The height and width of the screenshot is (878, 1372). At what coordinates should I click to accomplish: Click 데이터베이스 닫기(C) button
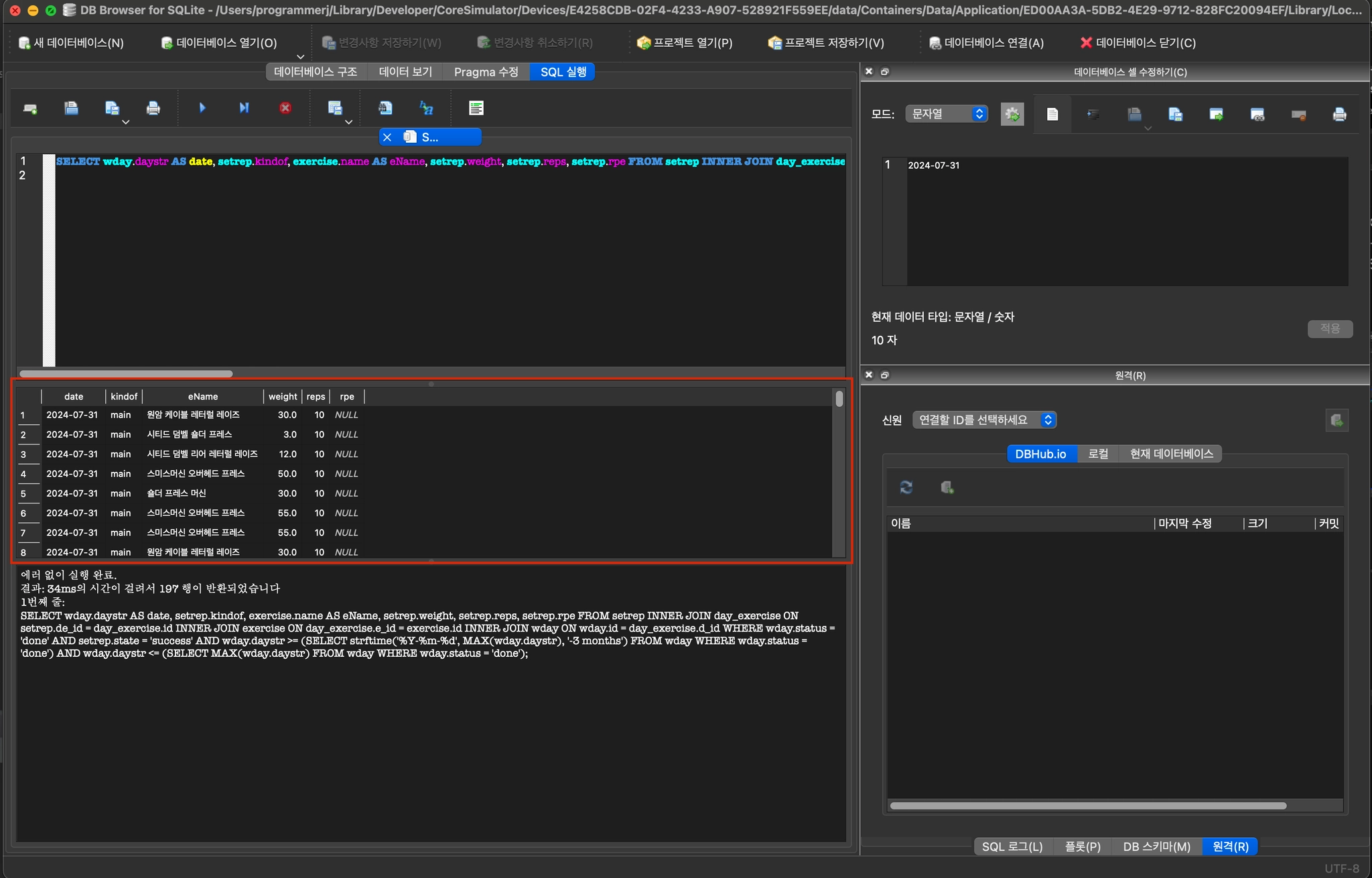click(1138, 43)
